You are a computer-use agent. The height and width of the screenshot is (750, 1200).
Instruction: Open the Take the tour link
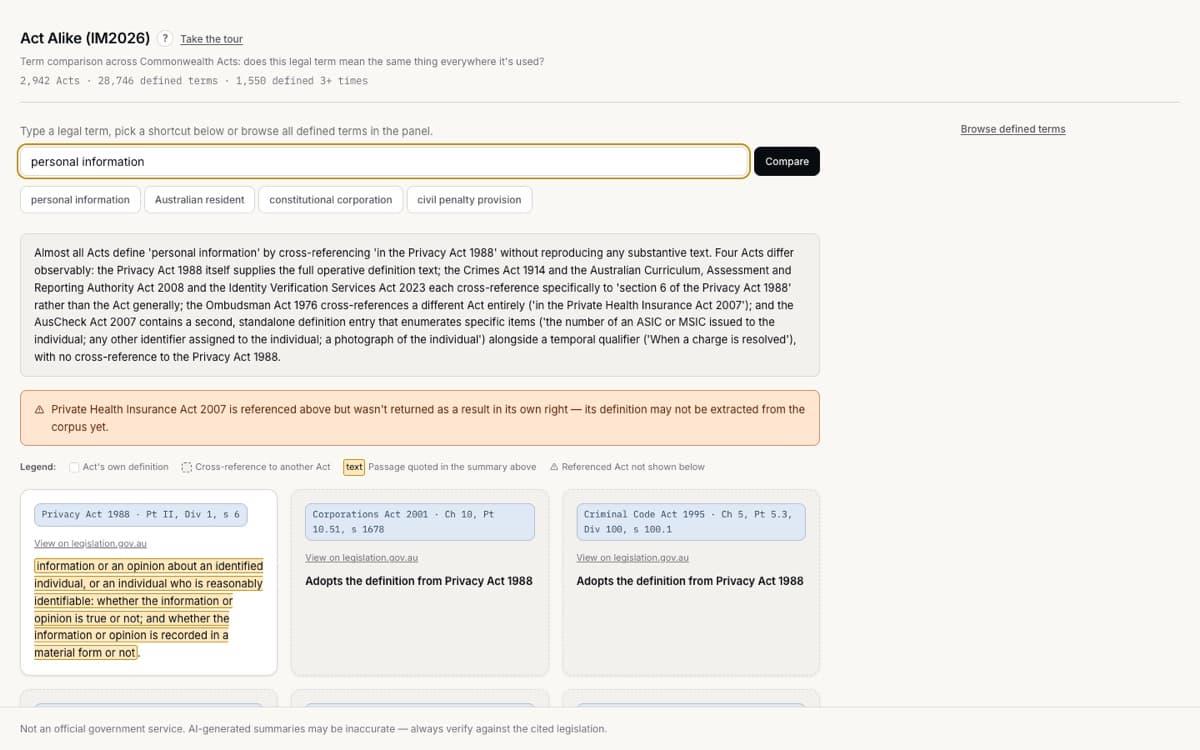211,39
